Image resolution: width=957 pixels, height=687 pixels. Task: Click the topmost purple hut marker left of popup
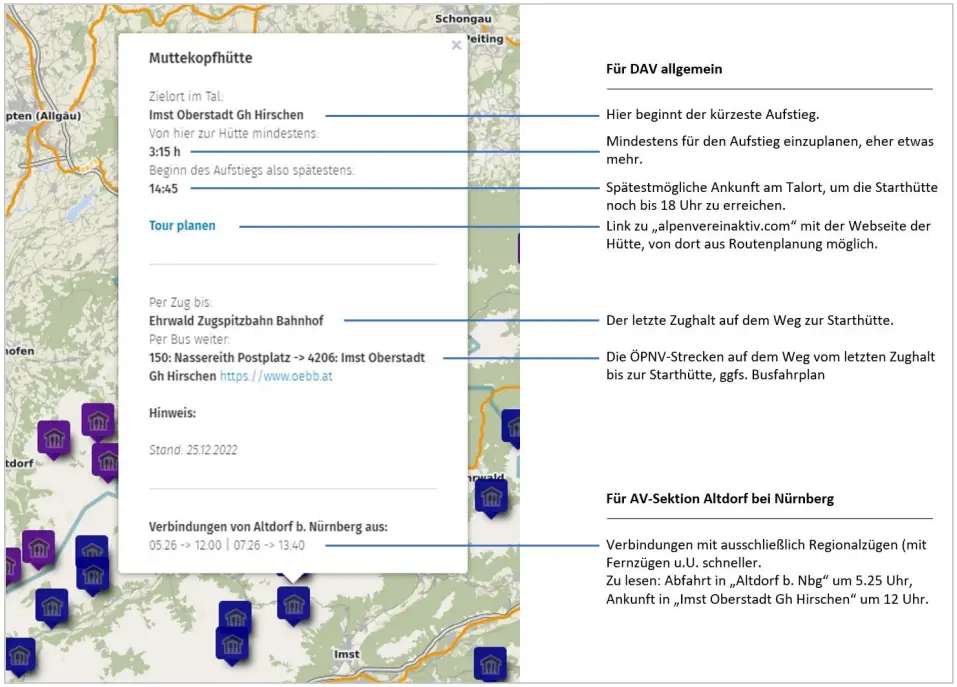click(97, 421)
